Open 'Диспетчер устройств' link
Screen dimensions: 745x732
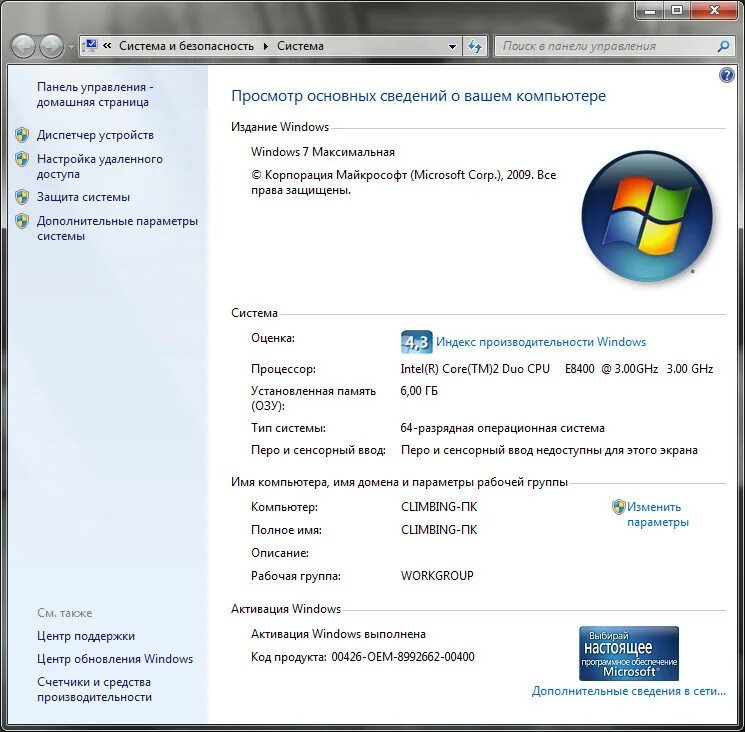click(x=96, y=135)
